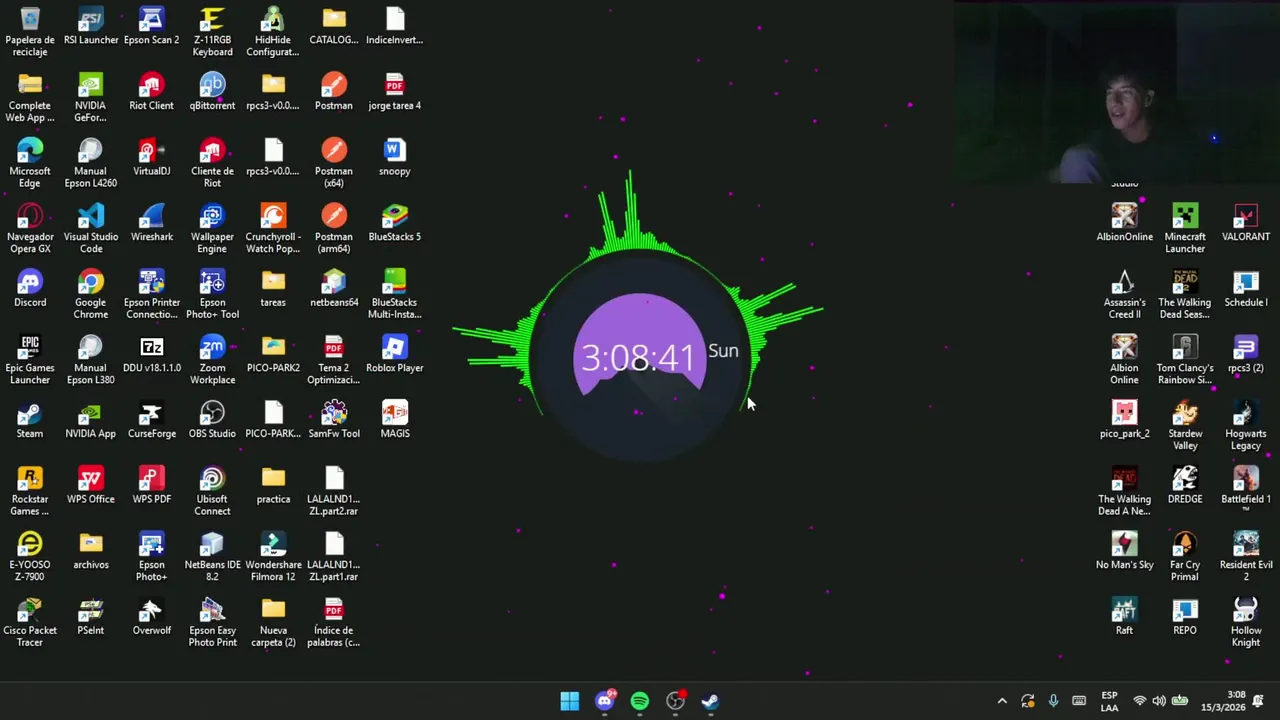The image size is (1280, 720).
Task: Open the Windows Start button
Action: (570, 701)
